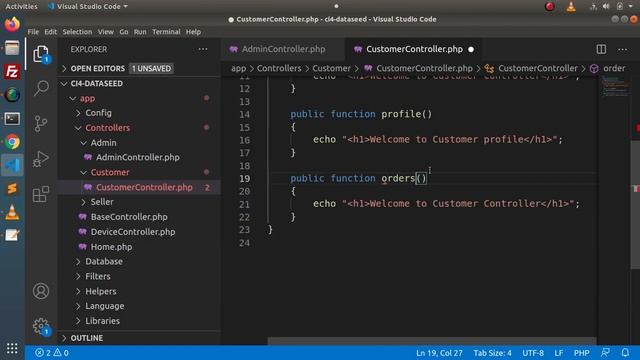Click the volume icon in the top bar
640x360 pixels.
tap(606, 6)
